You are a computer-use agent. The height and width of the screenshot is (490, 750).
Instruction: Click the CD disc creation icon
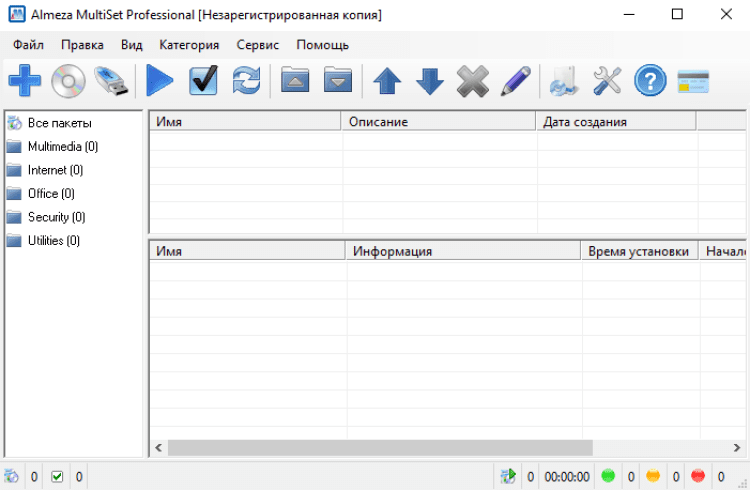(68, 81)
